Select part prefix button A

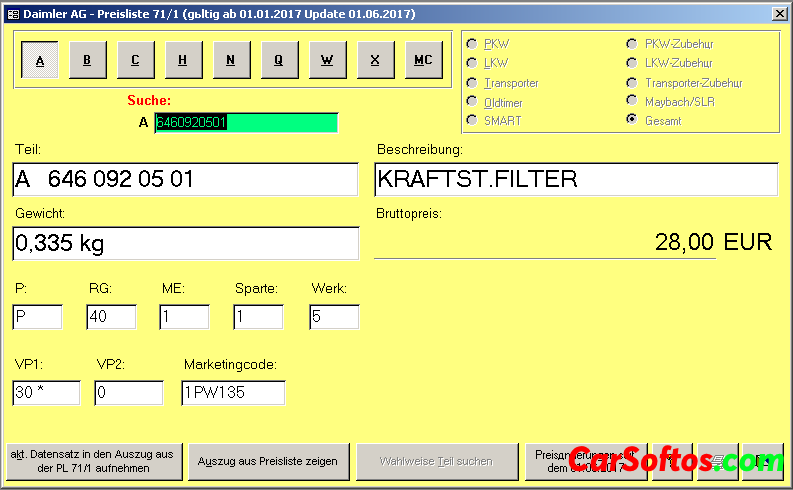pyautogui.click(x=39, y=60)
